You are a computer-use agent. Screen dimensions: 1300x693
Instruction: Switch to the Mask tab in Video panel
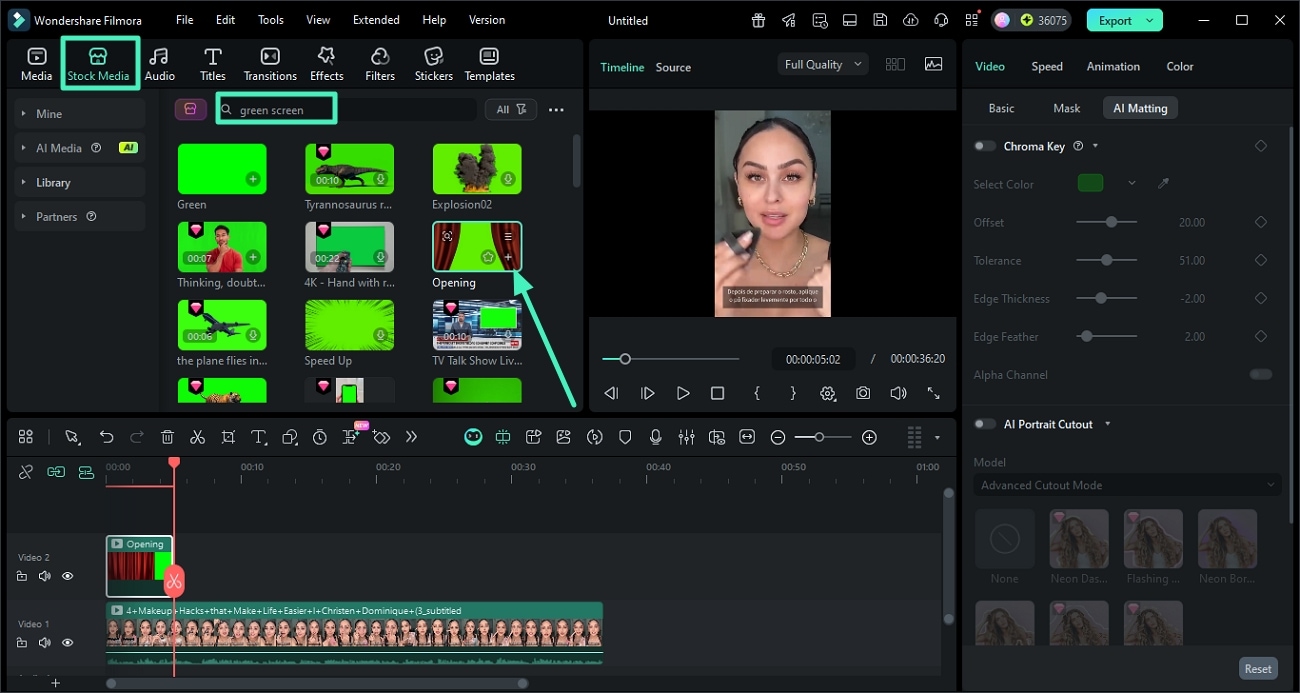tap(1066, 107)
